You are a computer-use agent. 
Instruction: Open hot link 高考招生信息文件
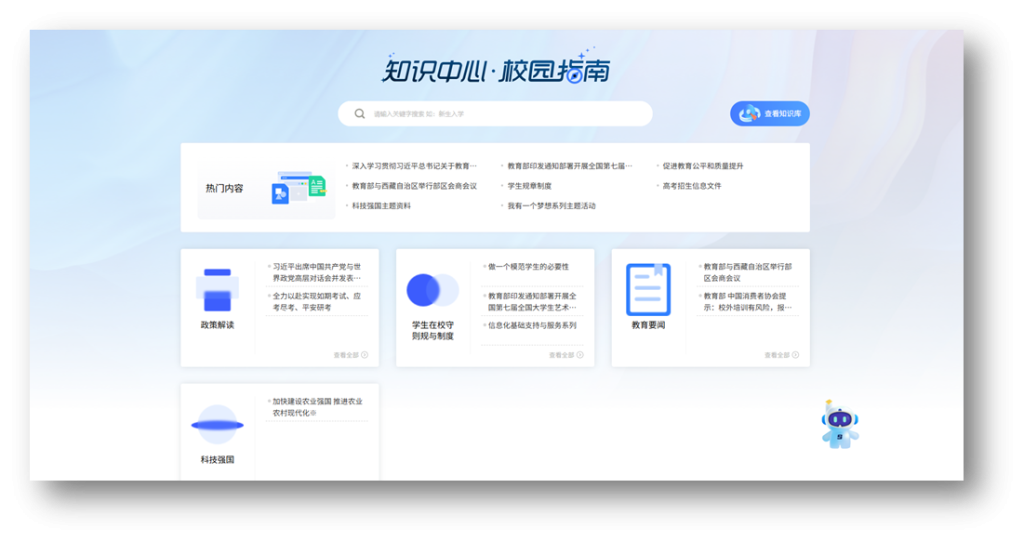click(x=692, y=186)
